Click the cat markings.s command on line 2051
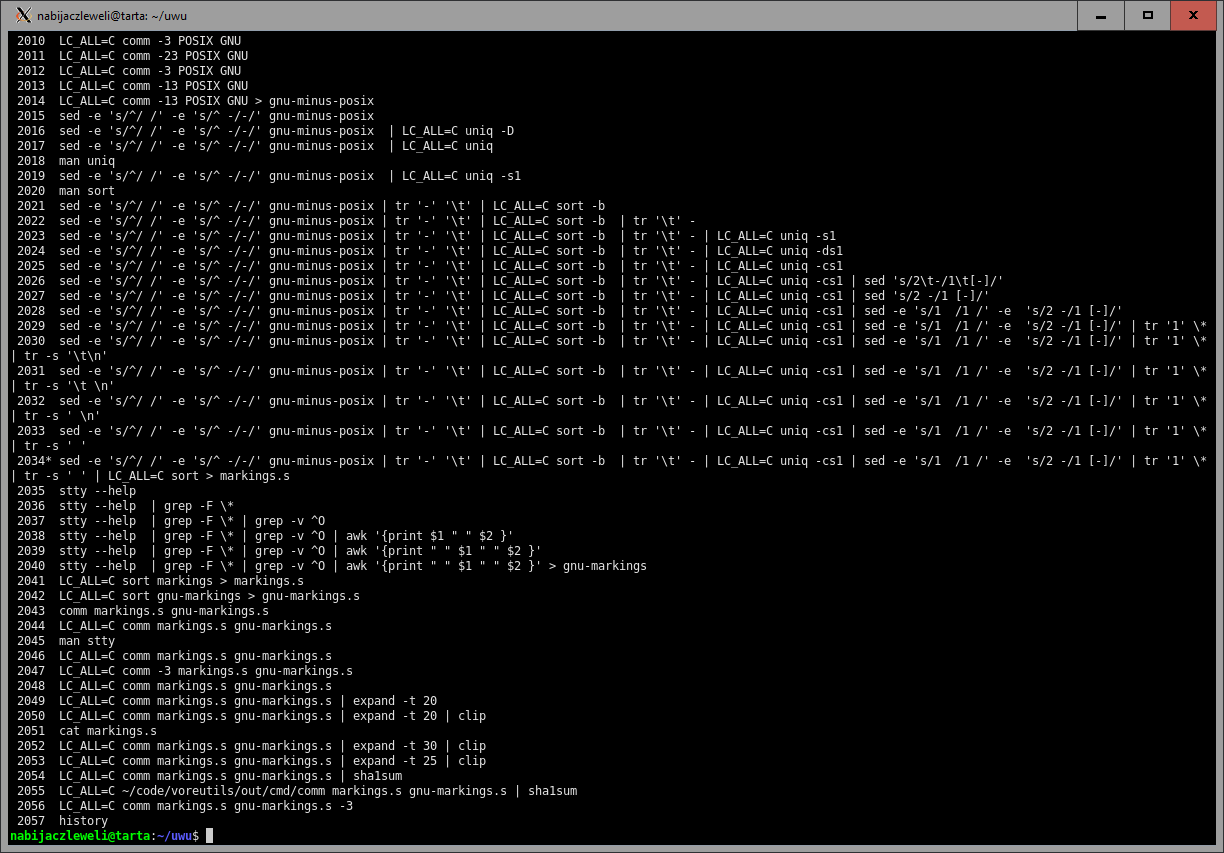The width and height of the screenshot is (1224, 853). point(108,731)
